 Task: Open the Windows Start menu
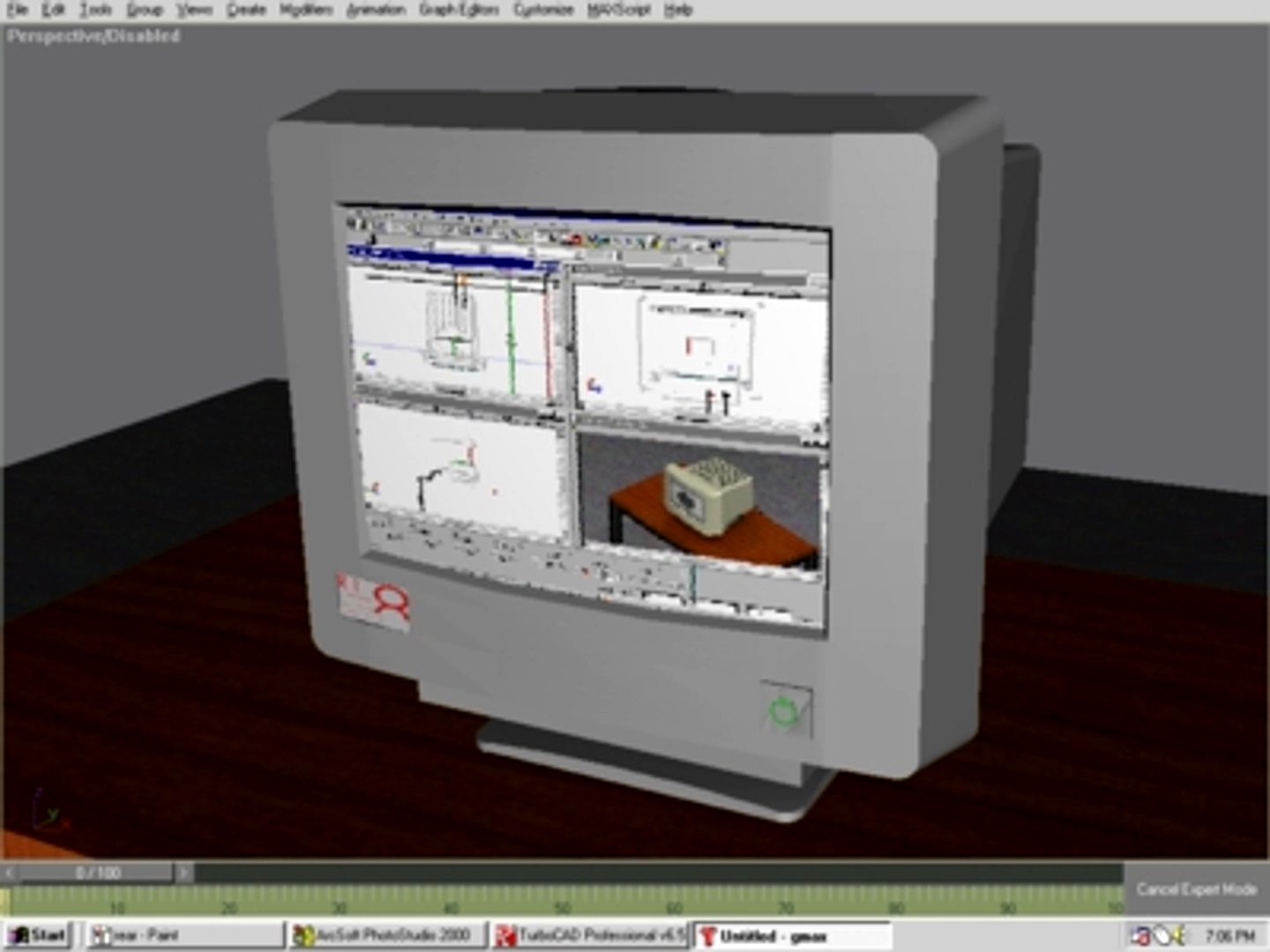[x=37, y=935]
